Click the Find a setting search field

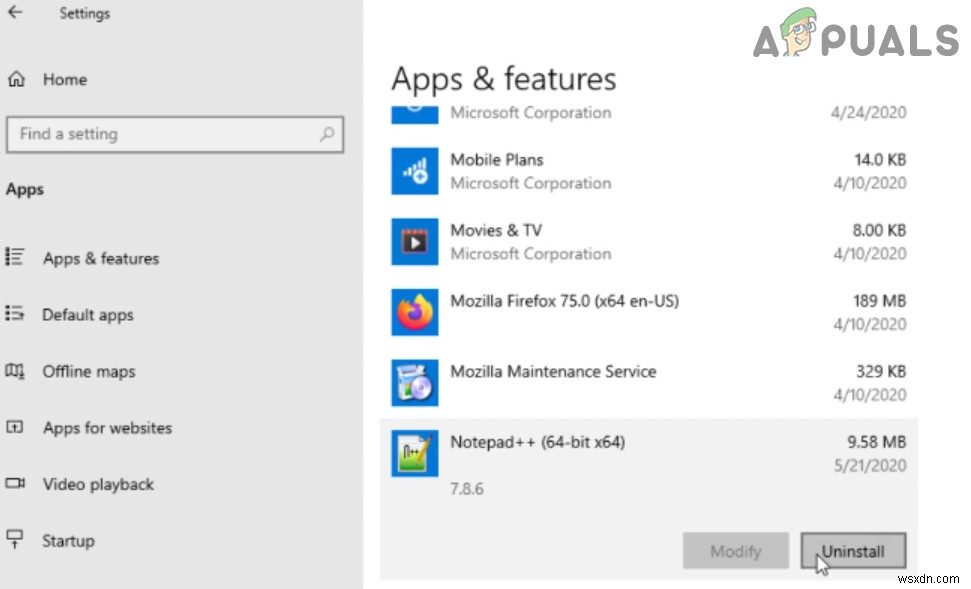click(175, 134)
